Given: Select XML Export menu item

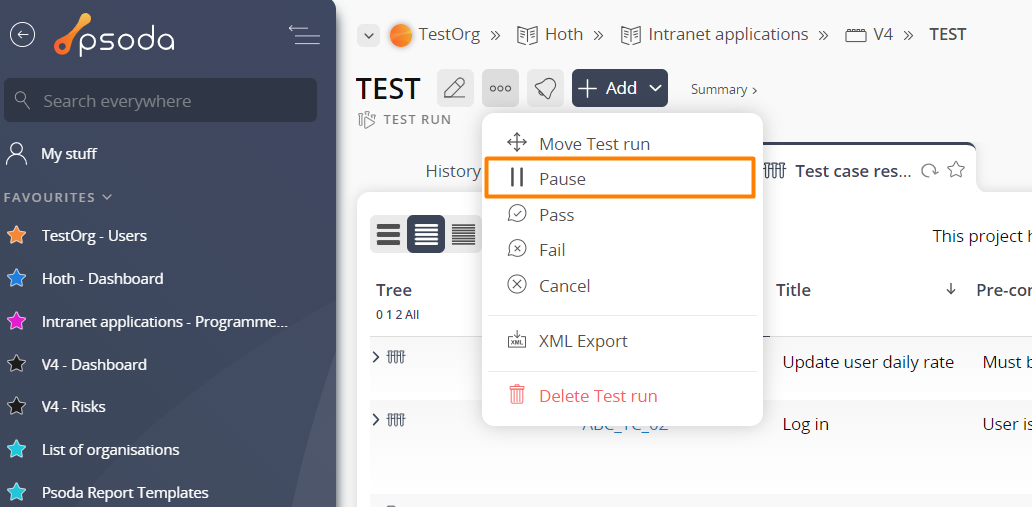Looking at the screenshot, I should tap(623, 341).
